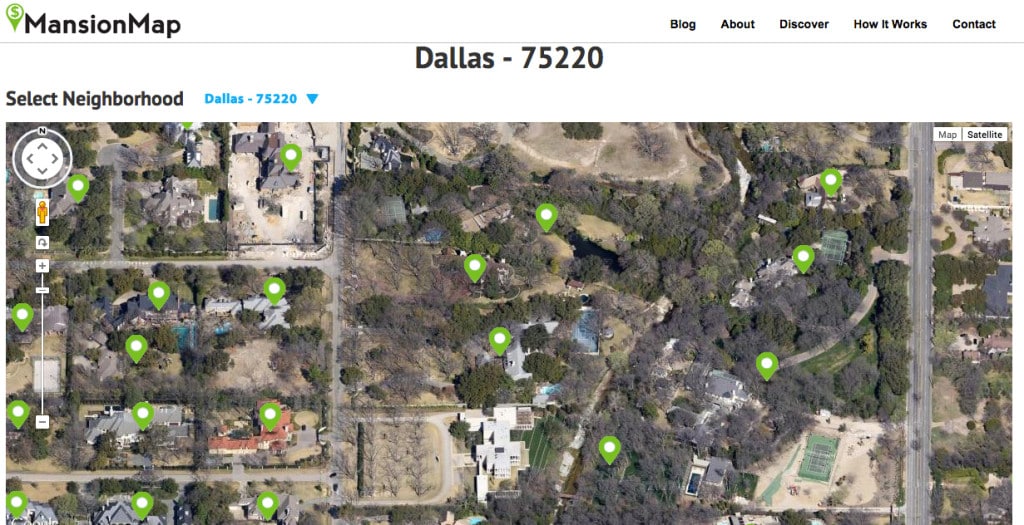Open the Contact page link
Screen dimensions: 1024x525
[974, 24]
